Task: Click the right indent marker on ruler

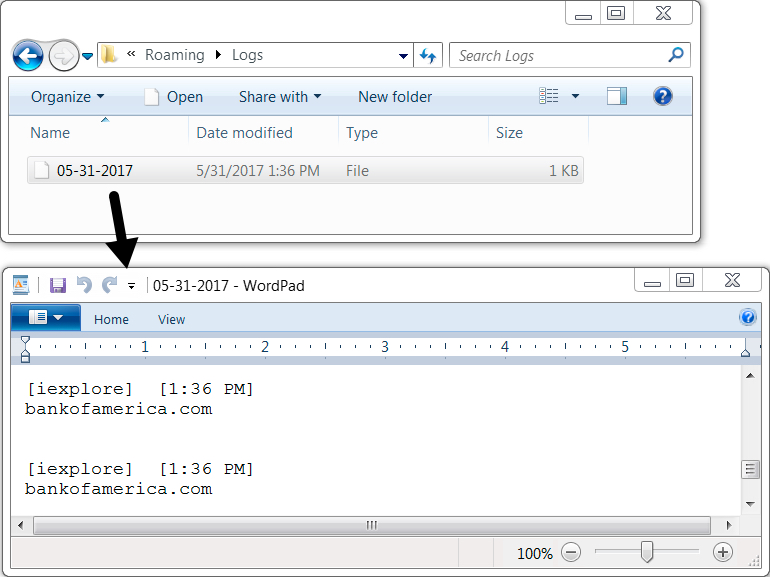Action: (x=745, y=352)
